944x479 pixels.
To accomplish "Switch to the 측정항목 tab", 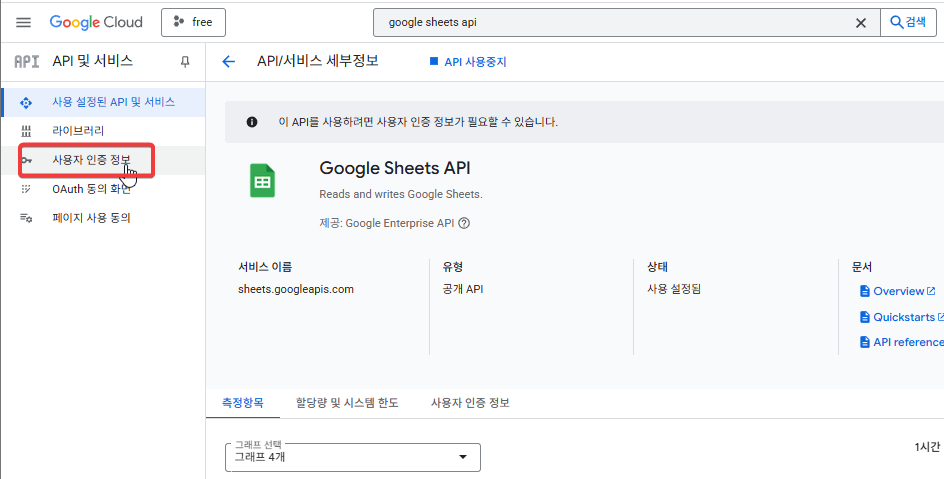I will click(x=243, y=403).
